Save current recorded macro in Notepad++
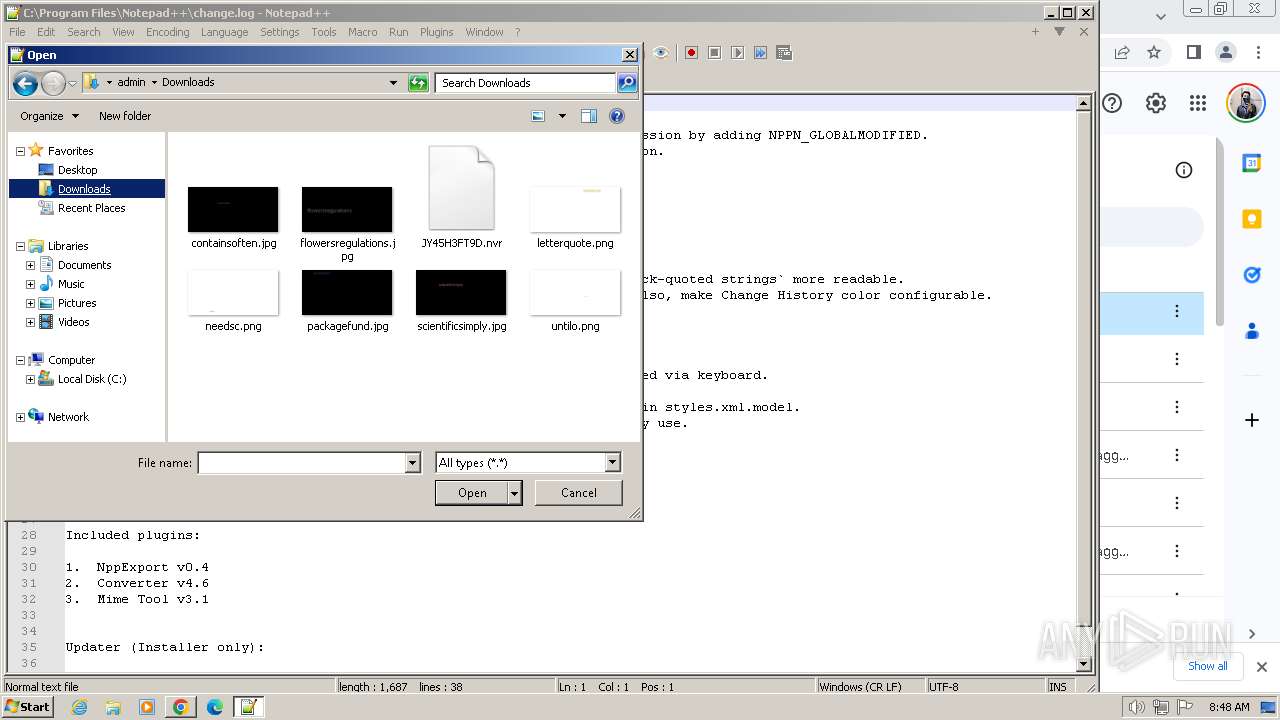 pos(784,53)
